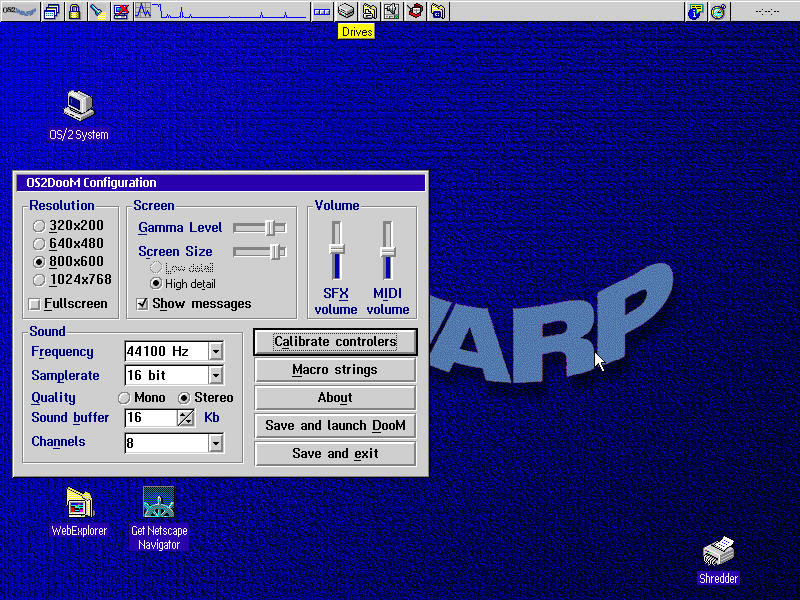800x600 pixels.
Task: Open the Shredder desktop icon
Action: [x=718, y=551]
